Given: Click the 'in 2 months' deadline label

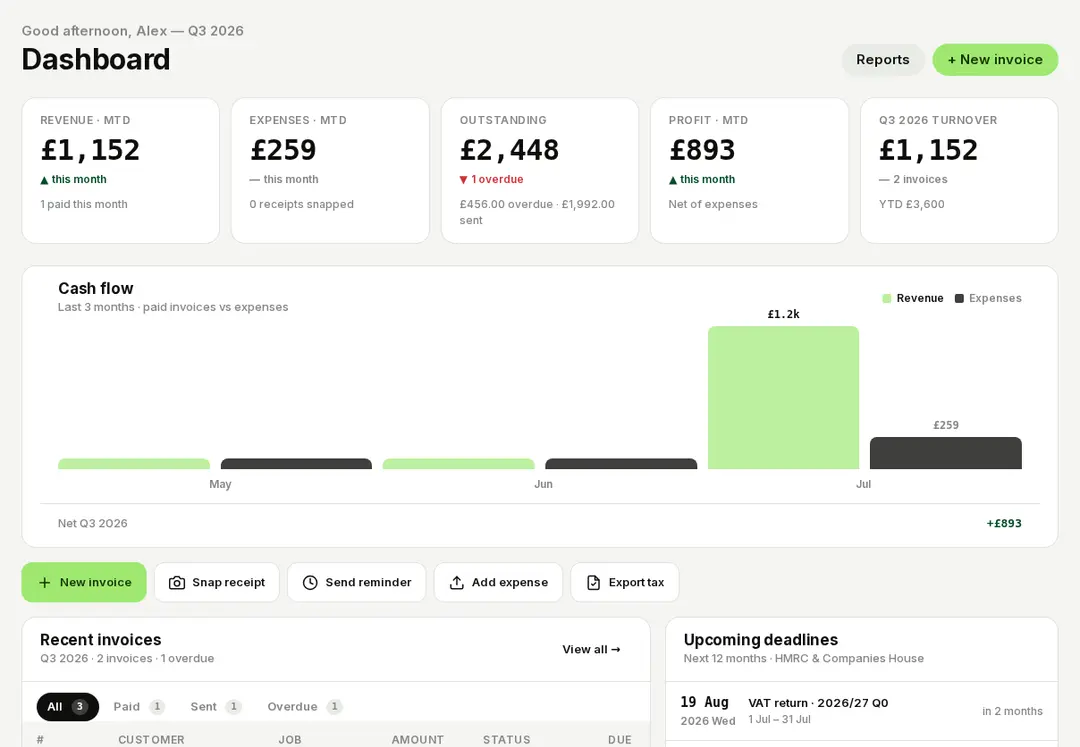Looking at the screenshot, I should pos(1012,711).
